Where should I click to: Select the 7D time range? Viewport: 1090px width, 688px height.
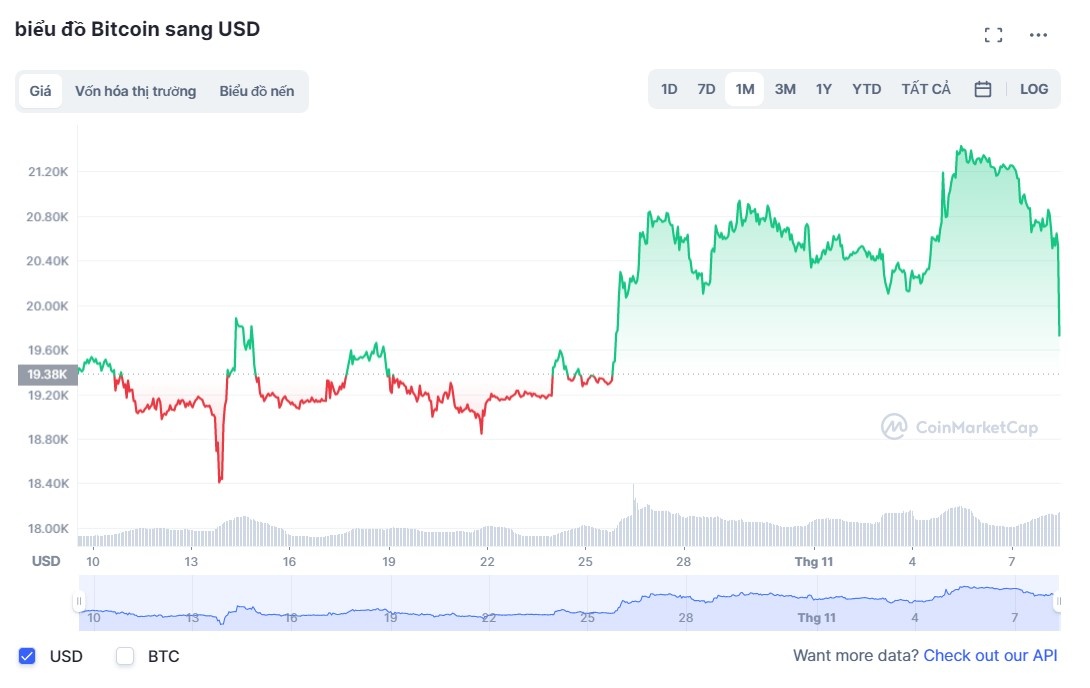[x=705, y=88]
